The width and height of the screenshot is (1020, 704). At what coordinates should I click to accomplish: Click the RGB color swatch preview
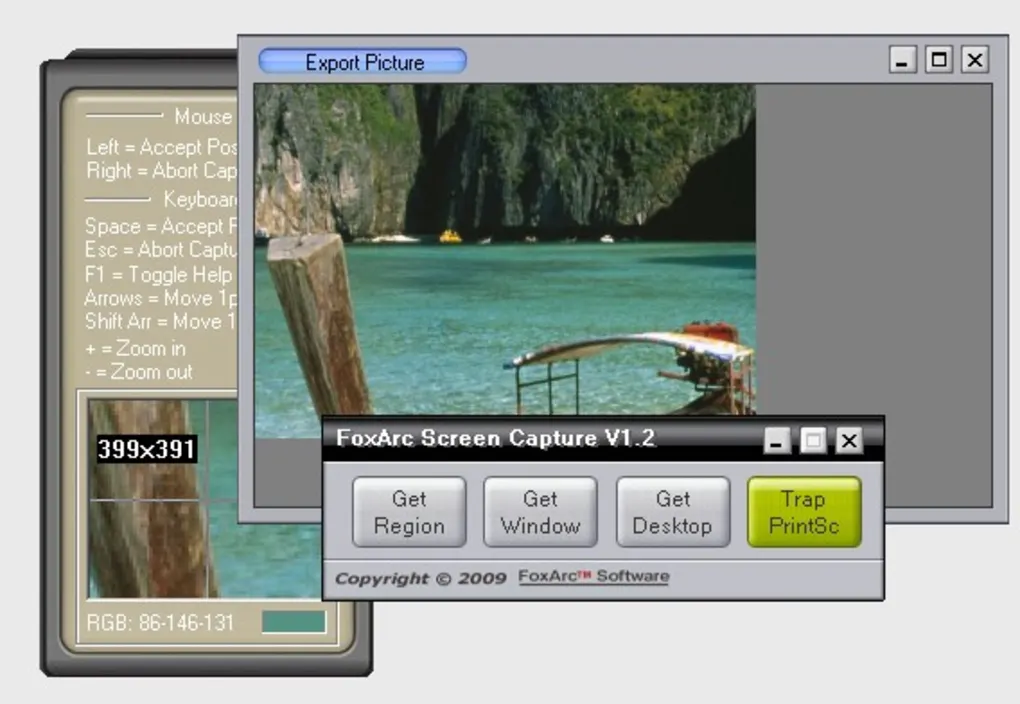(x=292, y=621)
